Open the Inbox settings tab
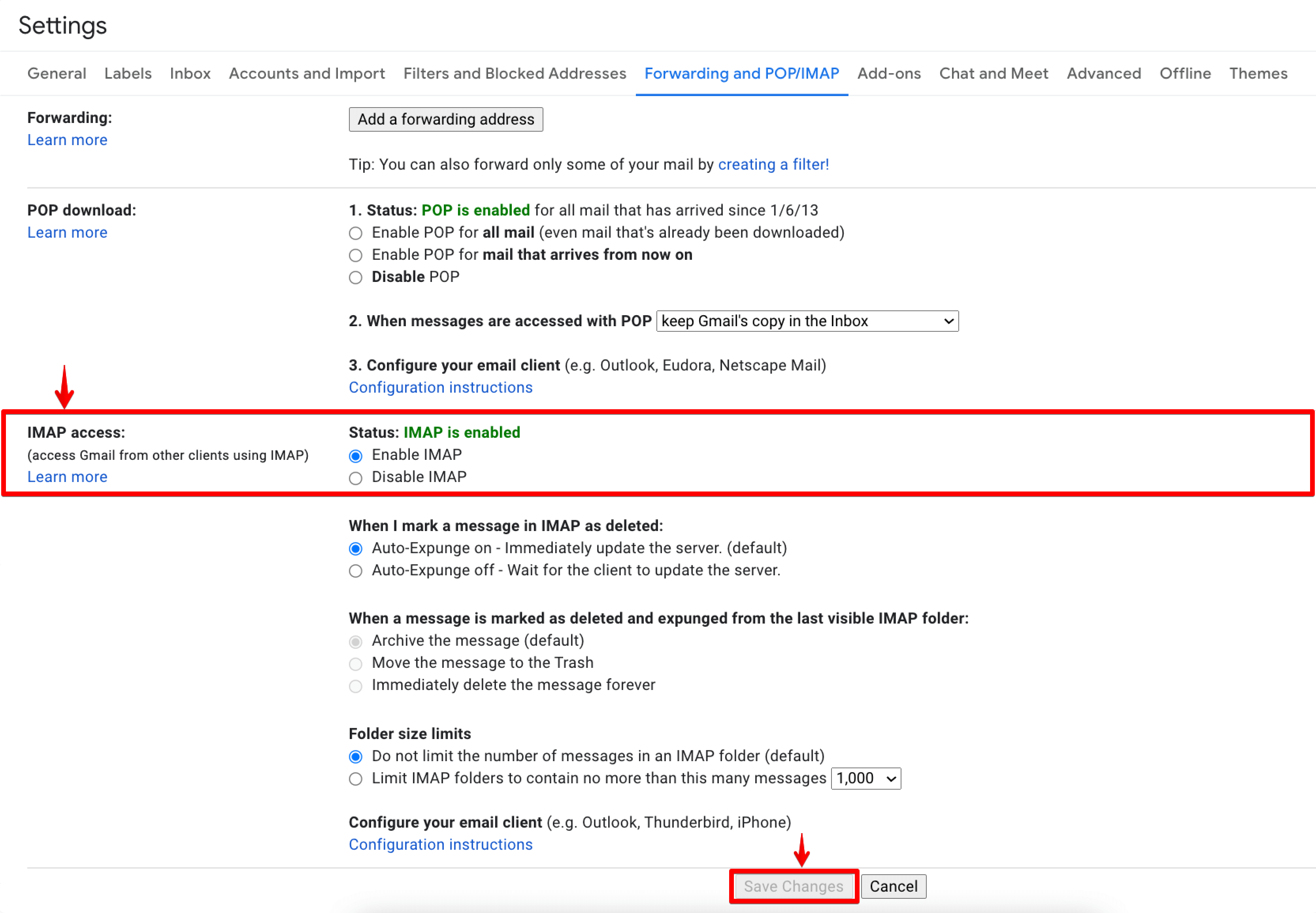 [x=190, y=73]
